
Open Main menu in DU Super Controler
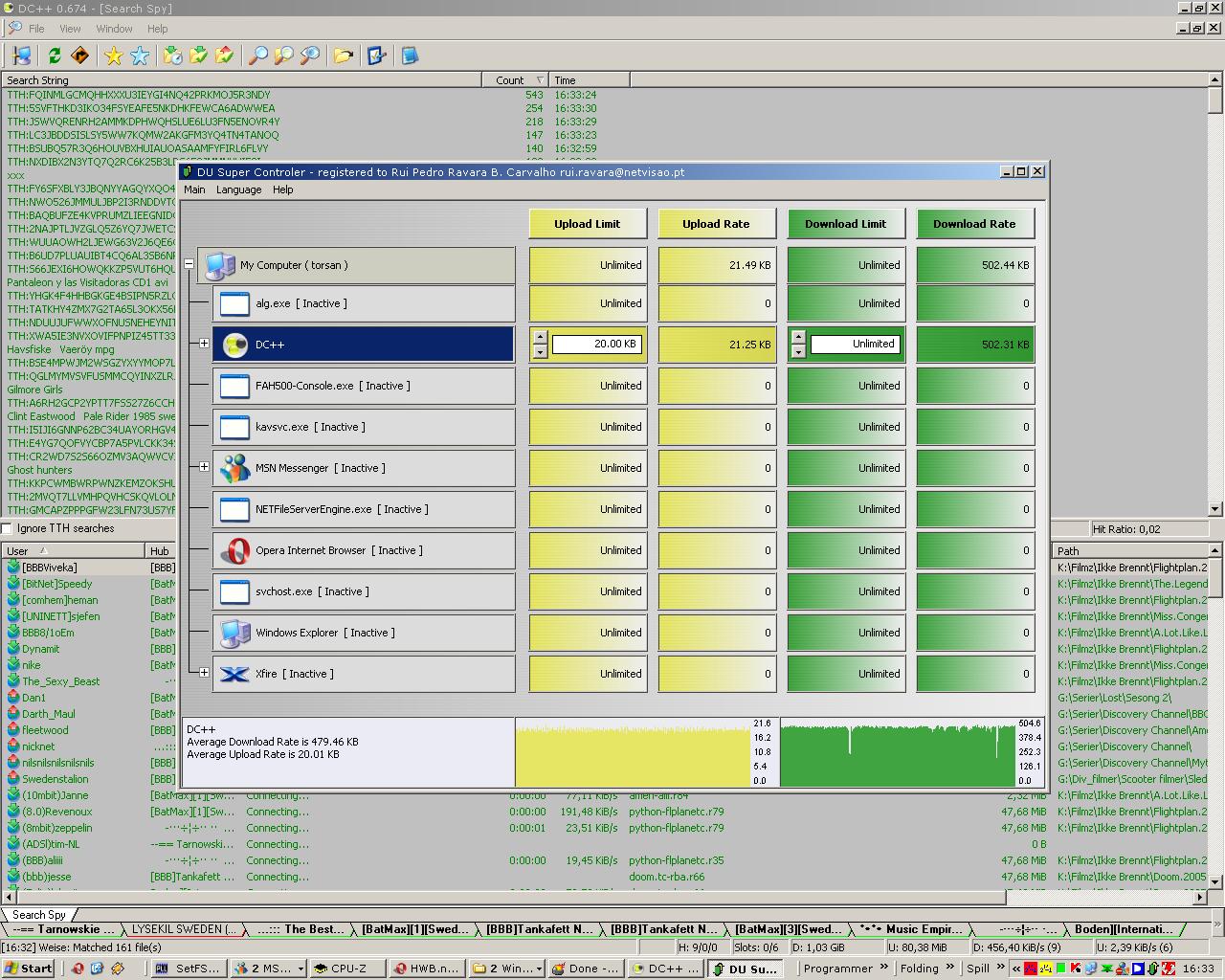click(194, 189)
